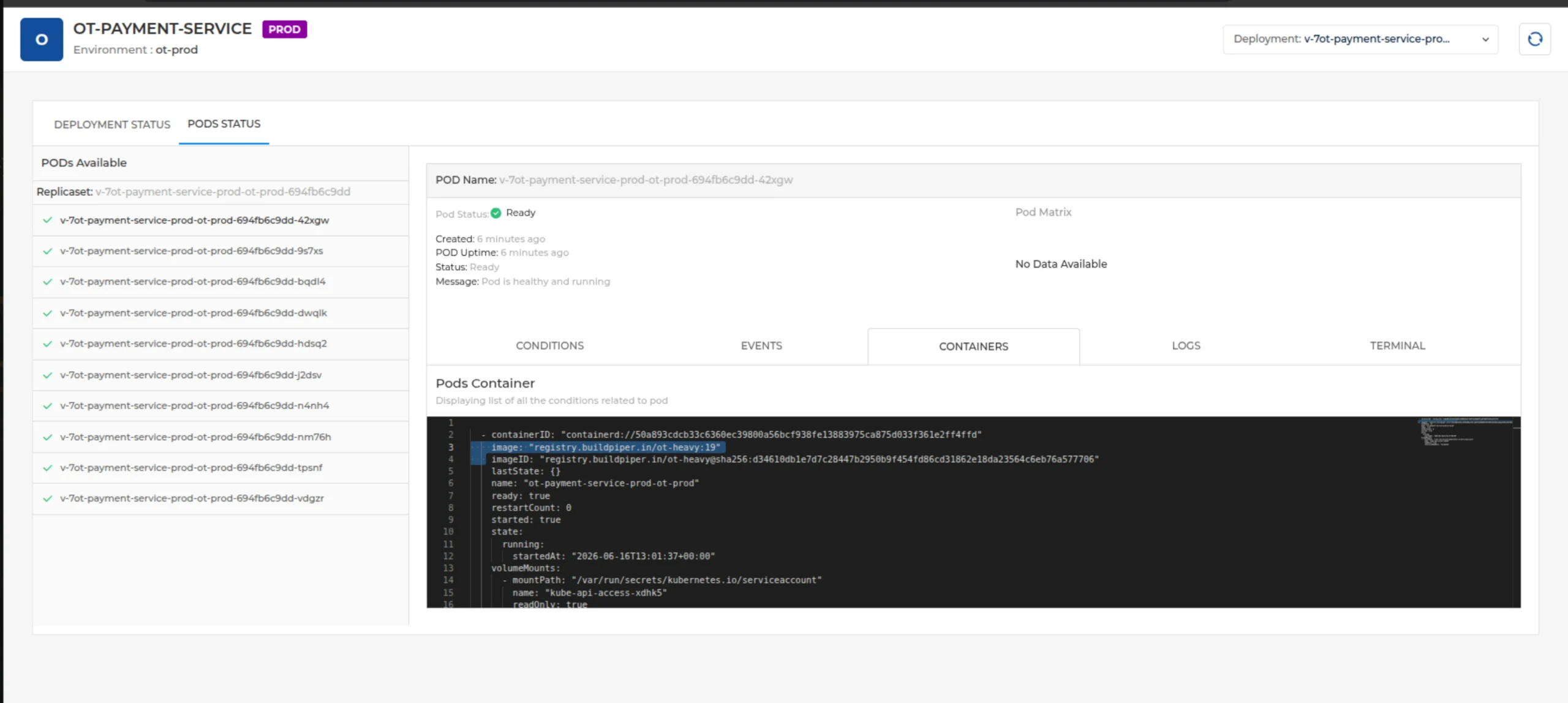
Task: Click the POD Name value in header
Action: click(646, 180)
